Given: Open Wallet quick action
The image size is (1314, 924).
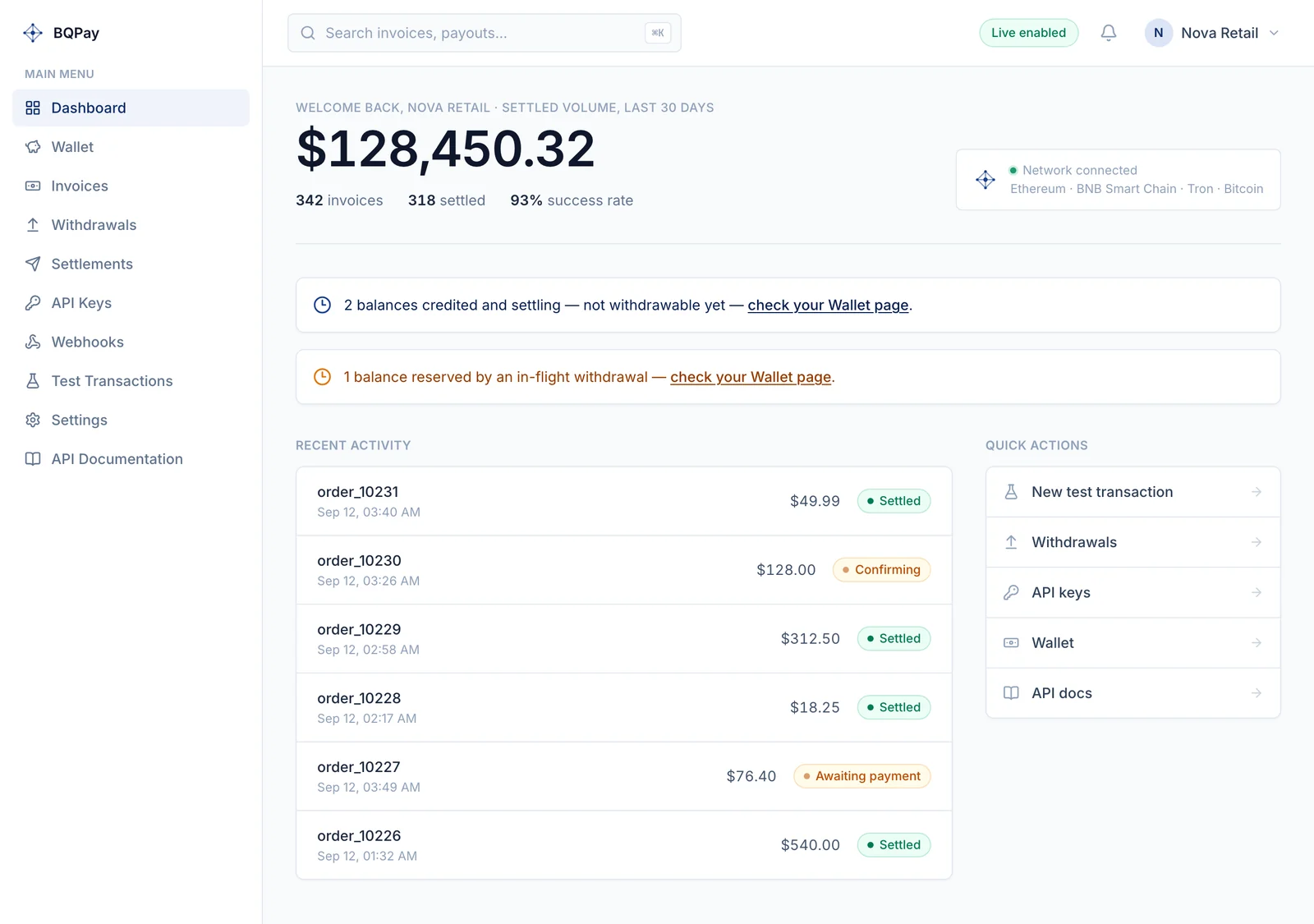Looking at the screenshot, I should pyautogui.click(x=1133, y=643).
